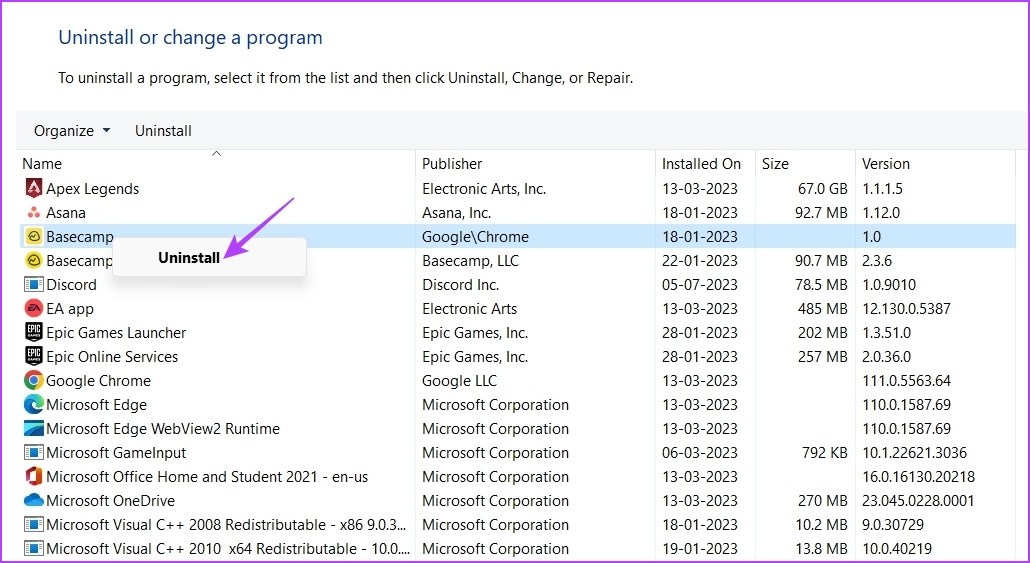The width and height of the screenshot is (1030, 563).
Task: Click the EA app icon
Action: click(x=34, y=309)
